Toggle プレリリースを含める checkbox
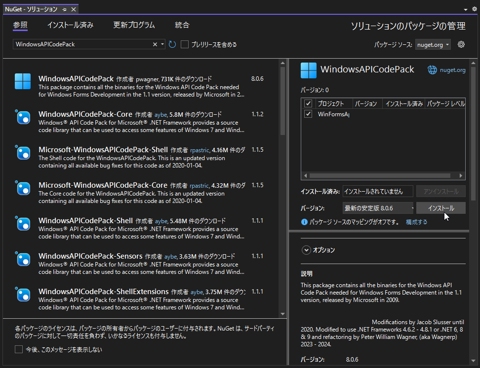Image resolution: width=480 pixels, height=368 pixels. (x=184, y=44)
